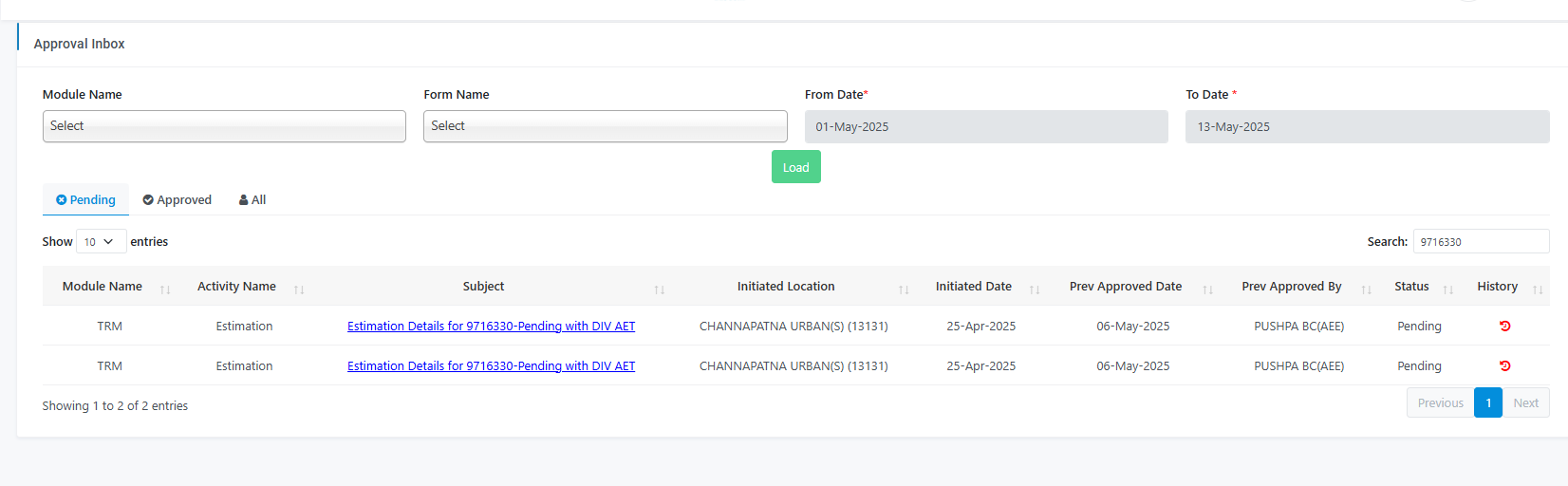Open history icon for first row
The image size is (1568, 486).
(1504, 326)
